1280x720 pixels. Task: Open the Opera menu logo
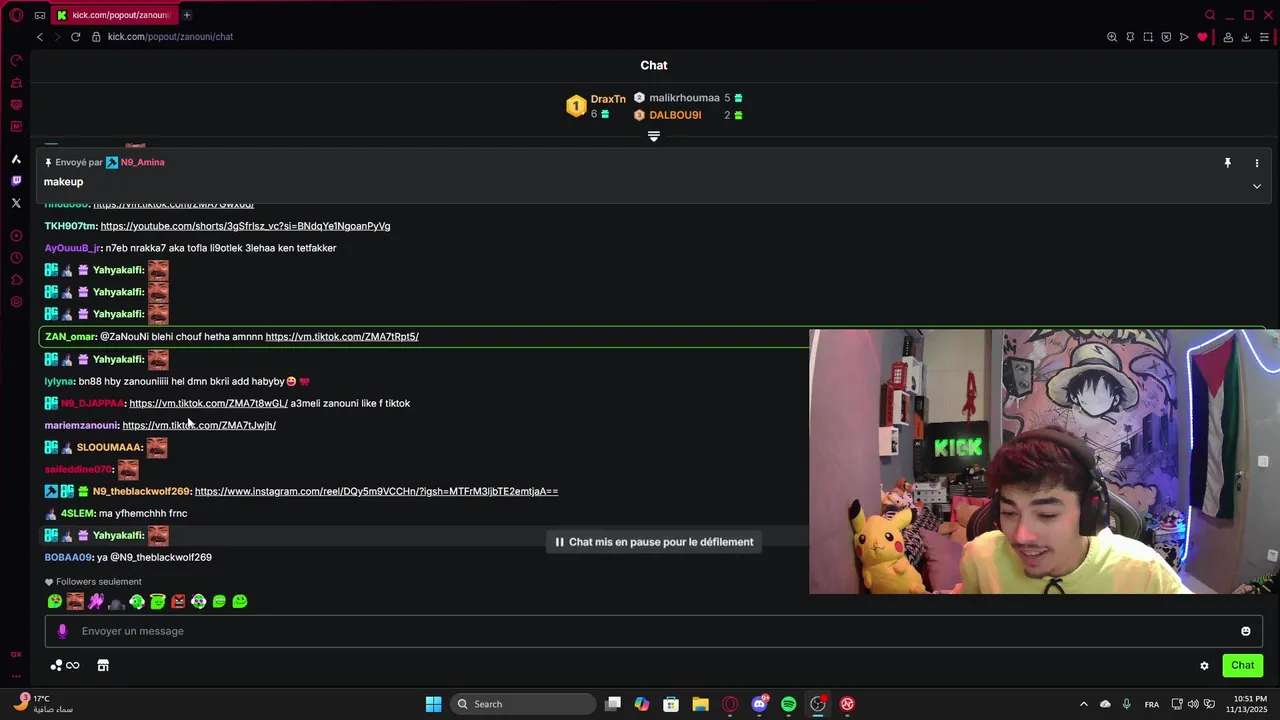16,15
